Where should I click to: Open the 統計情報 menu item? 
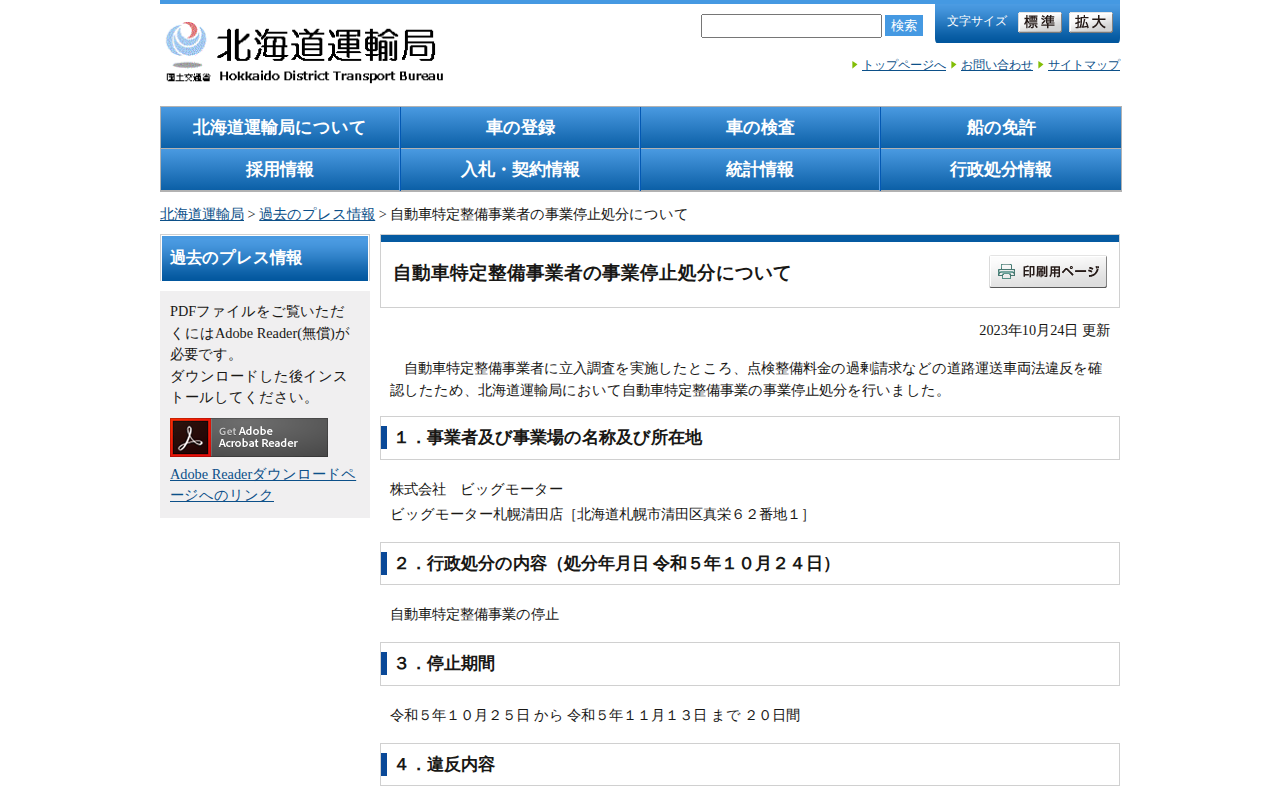click(760, 170)
